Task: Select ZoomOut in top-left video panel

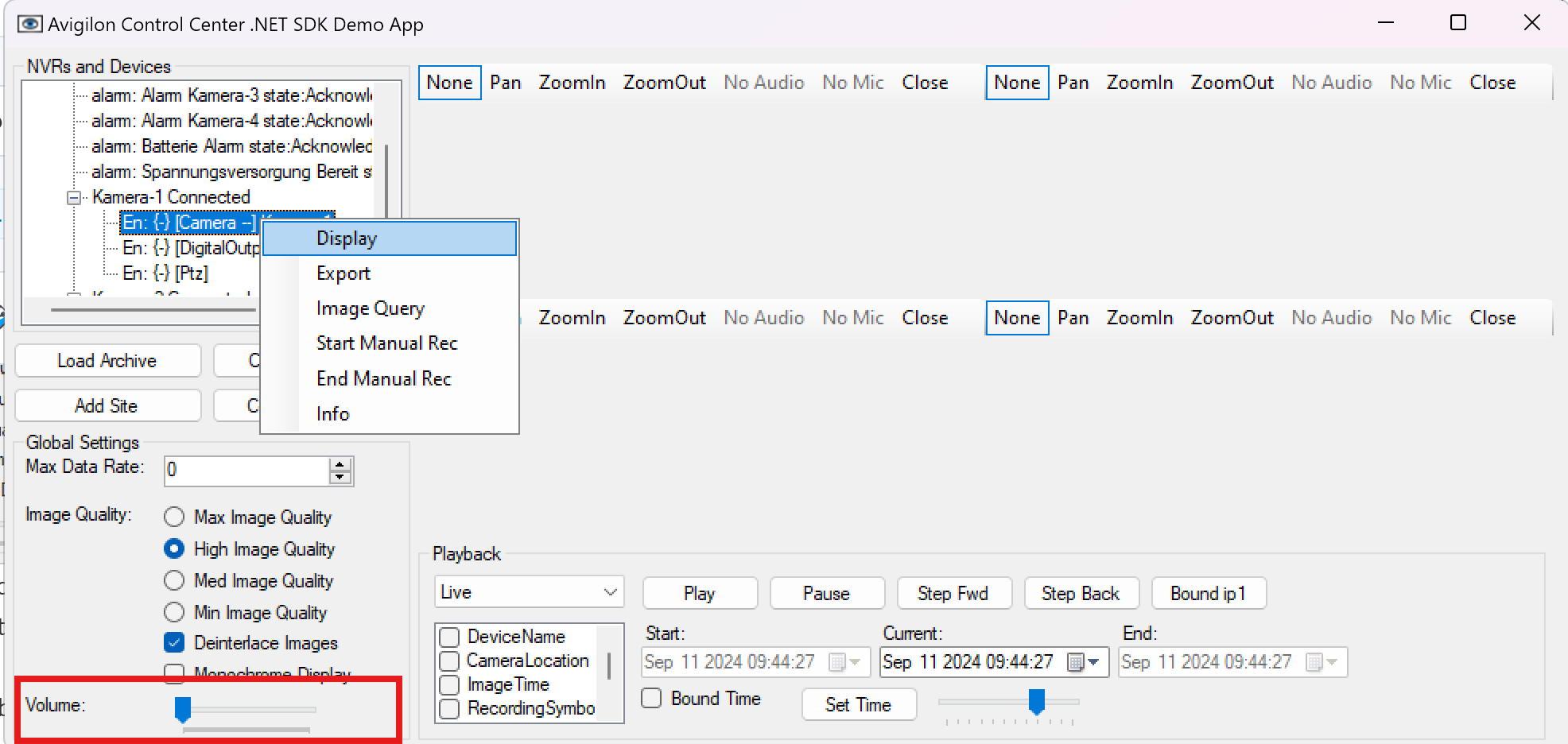Action: click(x=665, y=83)
